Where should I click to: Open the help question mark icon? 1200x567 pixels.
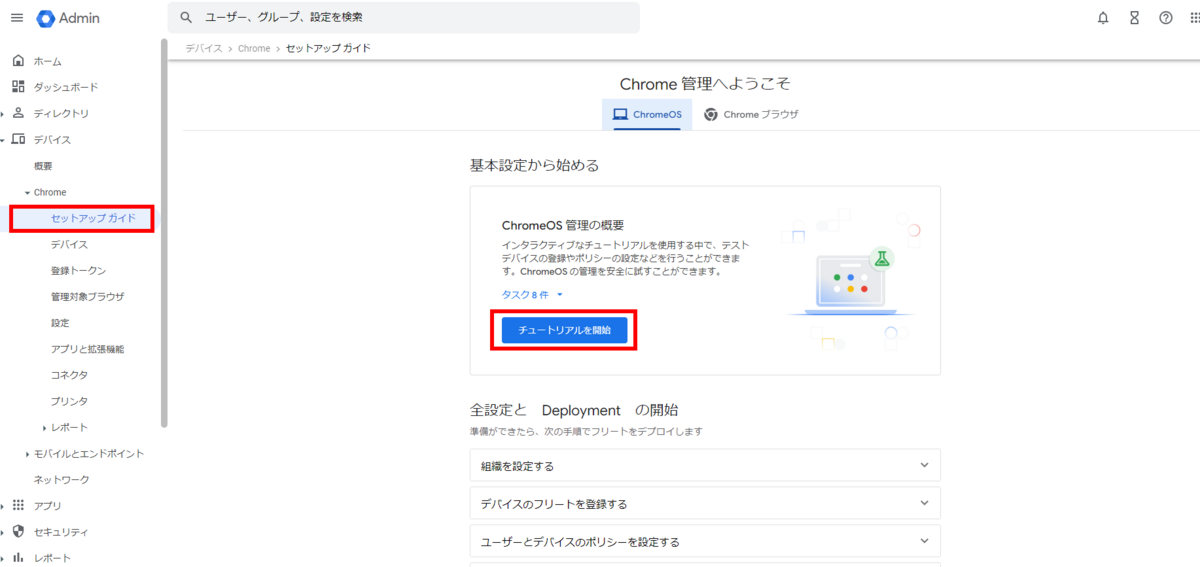click(1166, 18)
